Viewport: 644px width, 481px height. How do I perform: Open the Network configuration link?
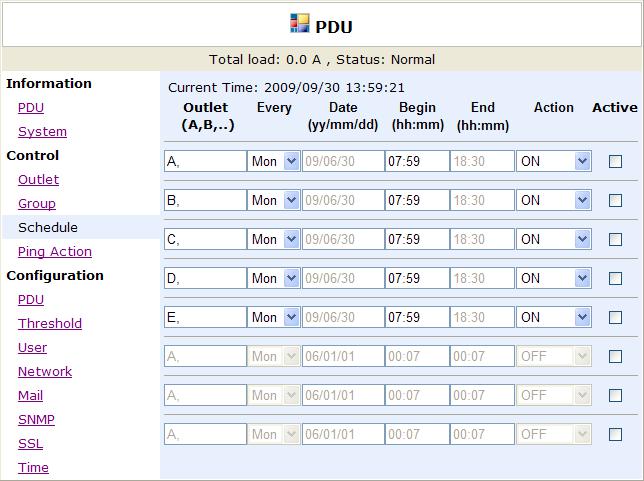pyautogui.click(x=45, y=371)
